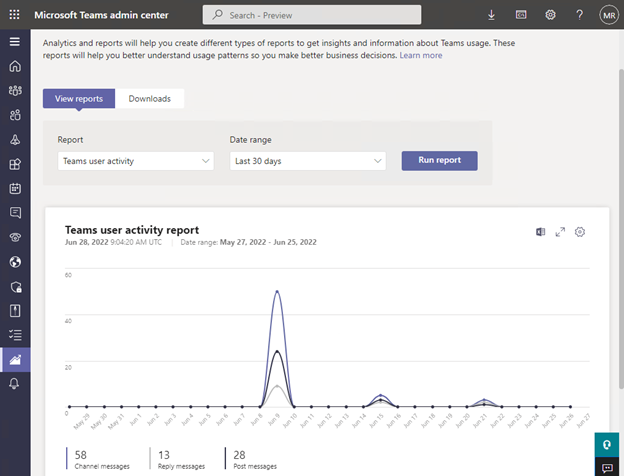The image size is (624, 476).
Task: Open the Report dropdown showing Teams user activity
Action: point(136,161)
